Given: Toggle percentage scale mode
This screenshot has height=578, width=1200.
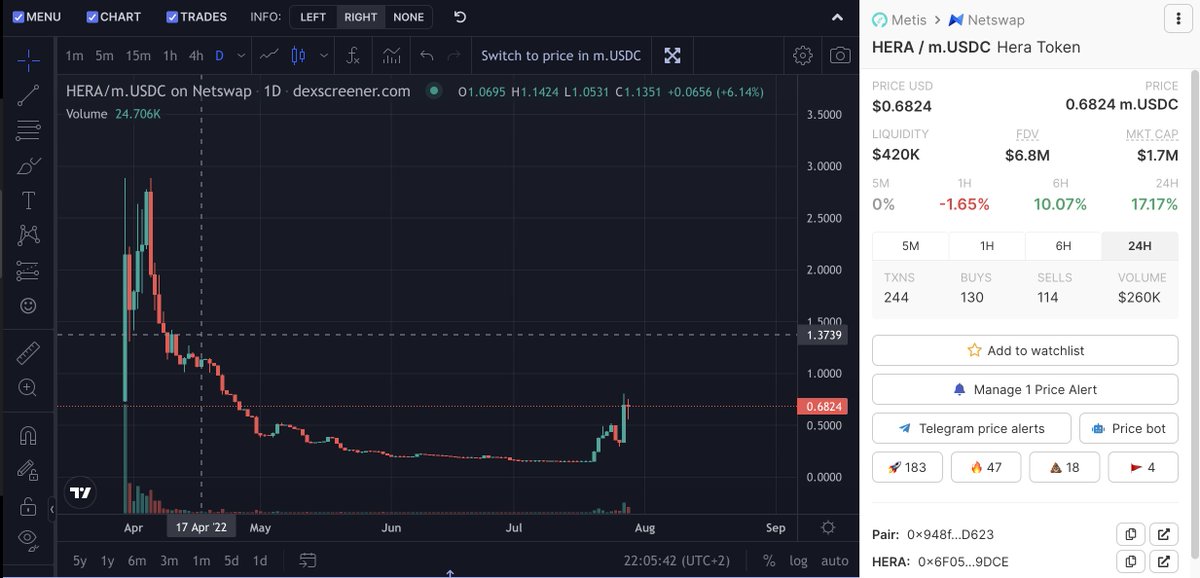Looking at the screenshot, I should click(x=769, y=561).
